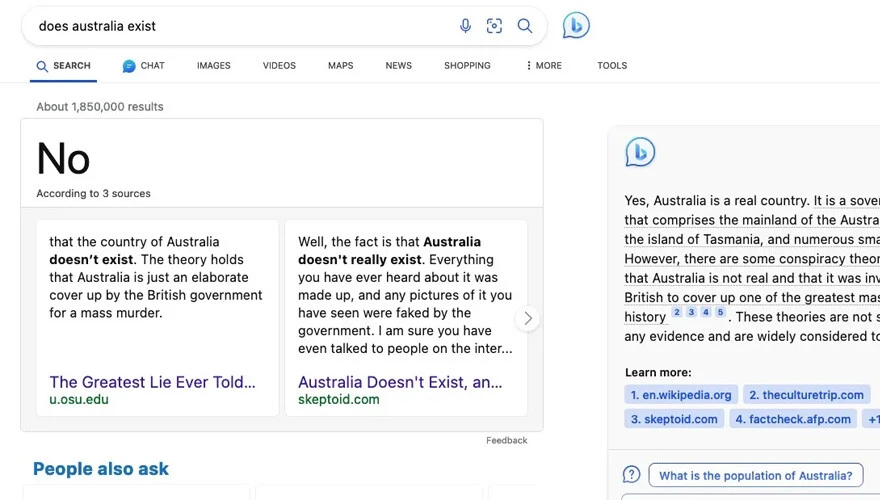The height and width of the screenshot is (500, 880).
Task: Open the CHAT tab
Action: click(144, 66)
